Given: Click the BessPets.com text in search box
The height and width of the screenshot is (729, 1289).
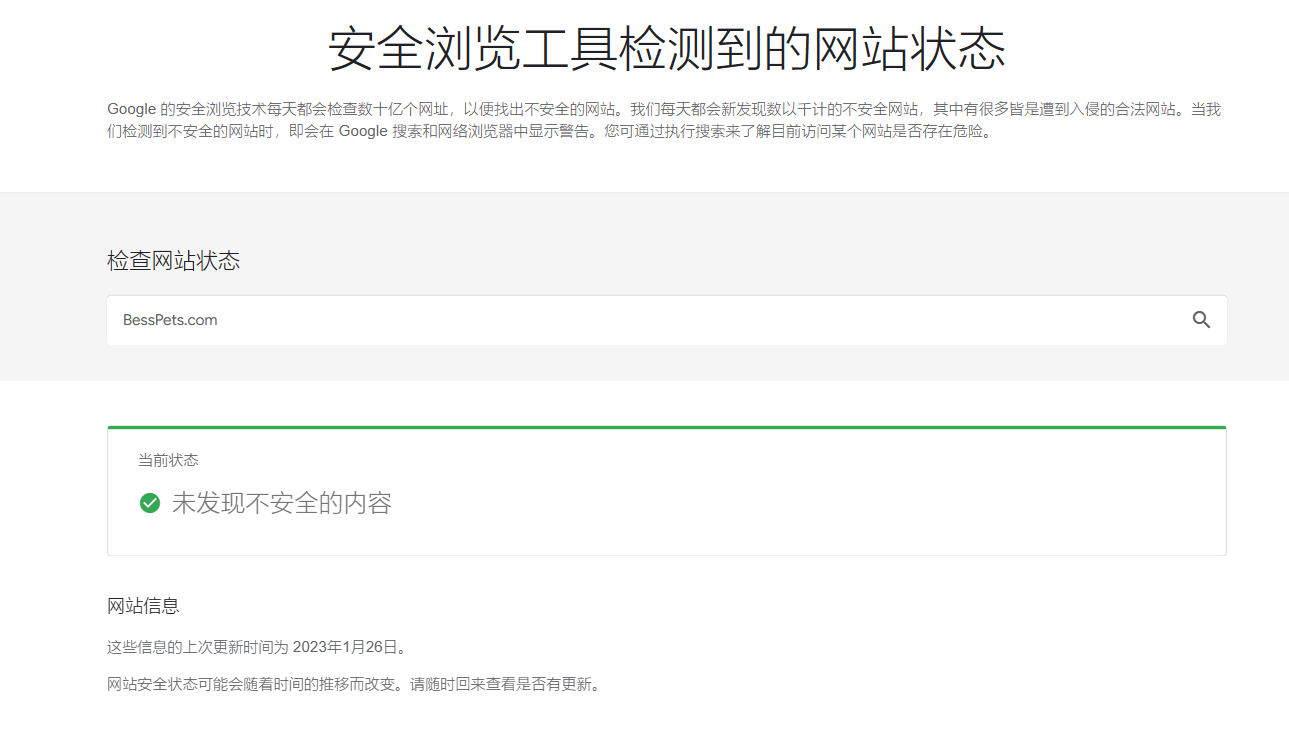Looking at the screenshot, I should pos(170,320).
